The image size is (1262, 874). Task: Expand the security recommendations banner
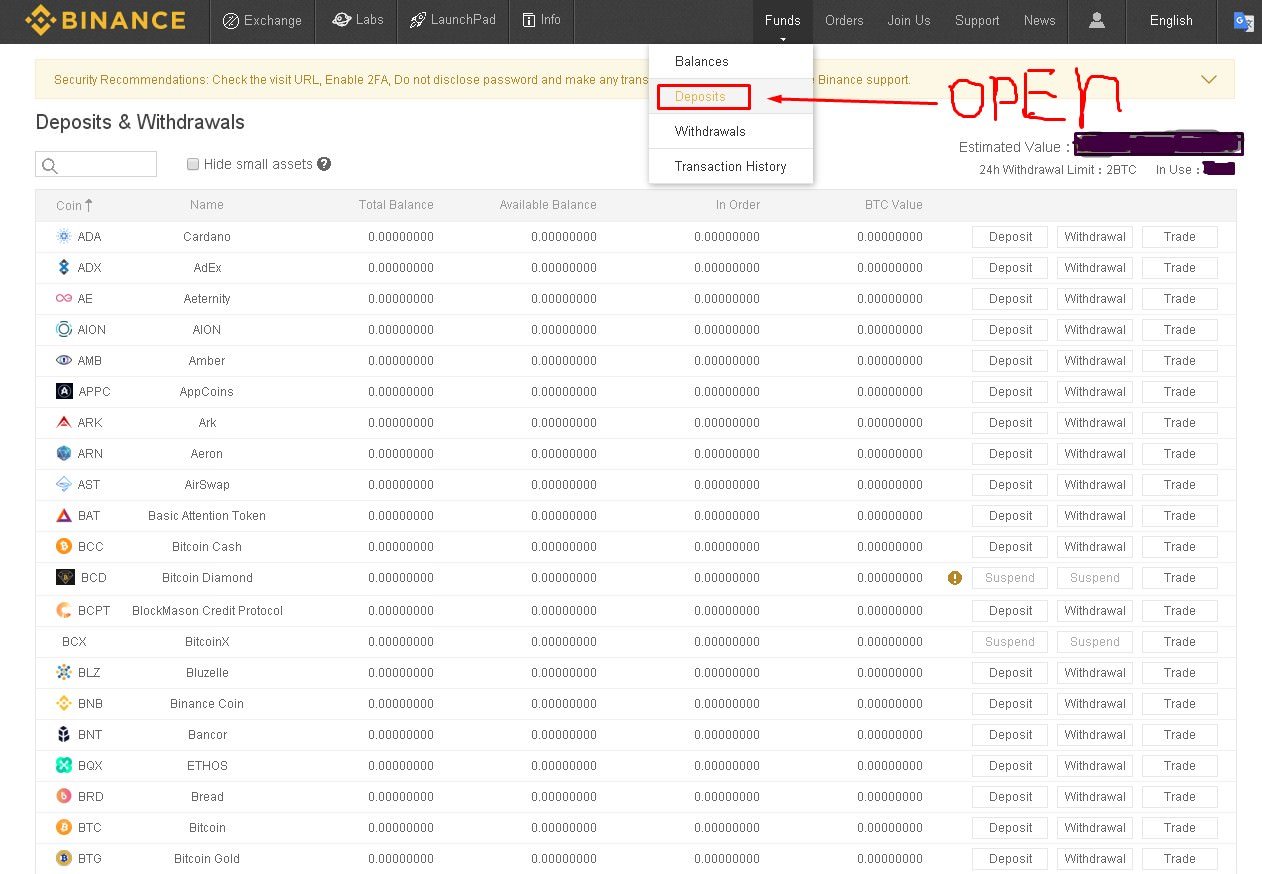1209,79
